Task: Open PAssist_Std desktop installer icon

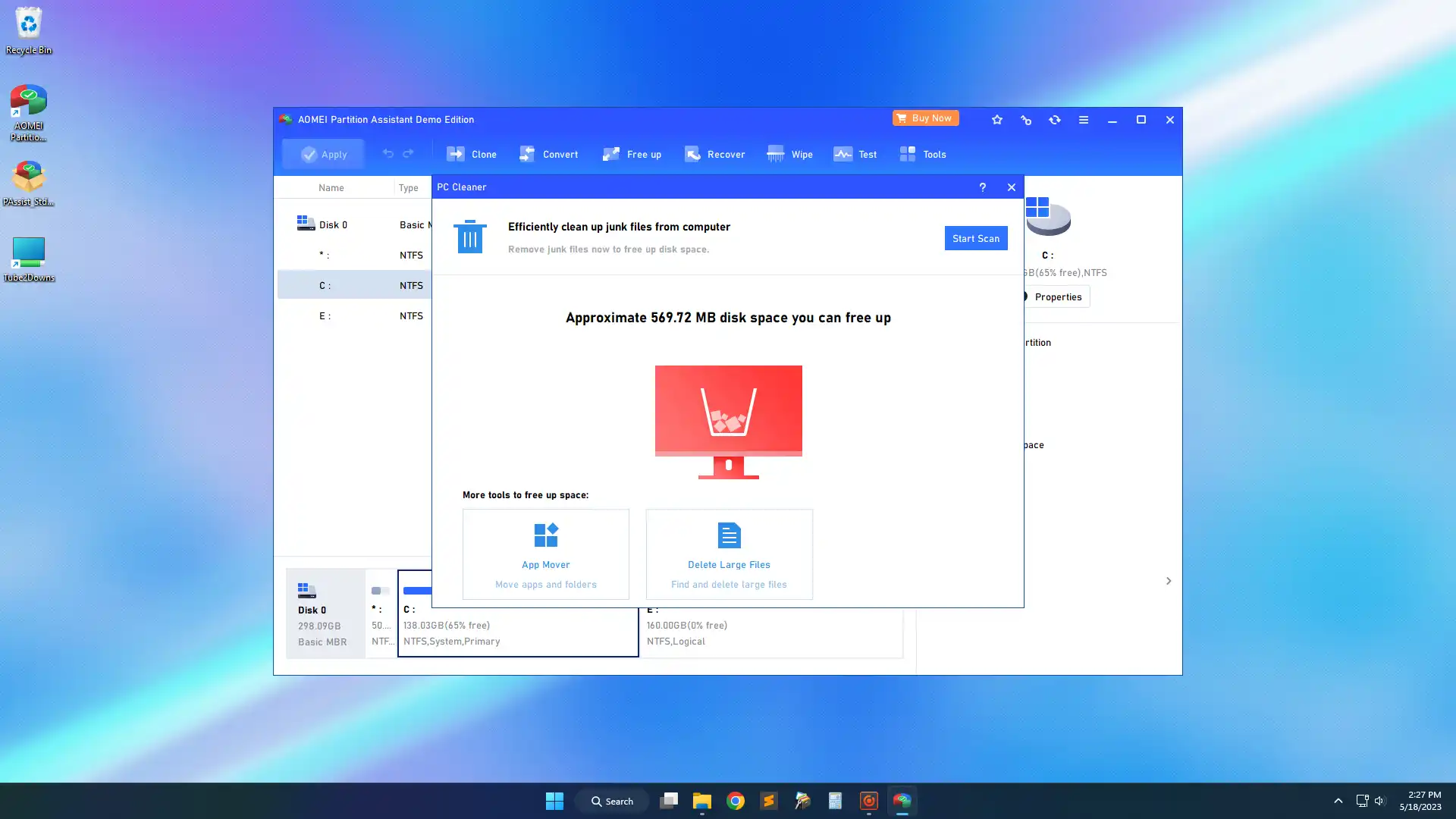Action: click(29, 184)
